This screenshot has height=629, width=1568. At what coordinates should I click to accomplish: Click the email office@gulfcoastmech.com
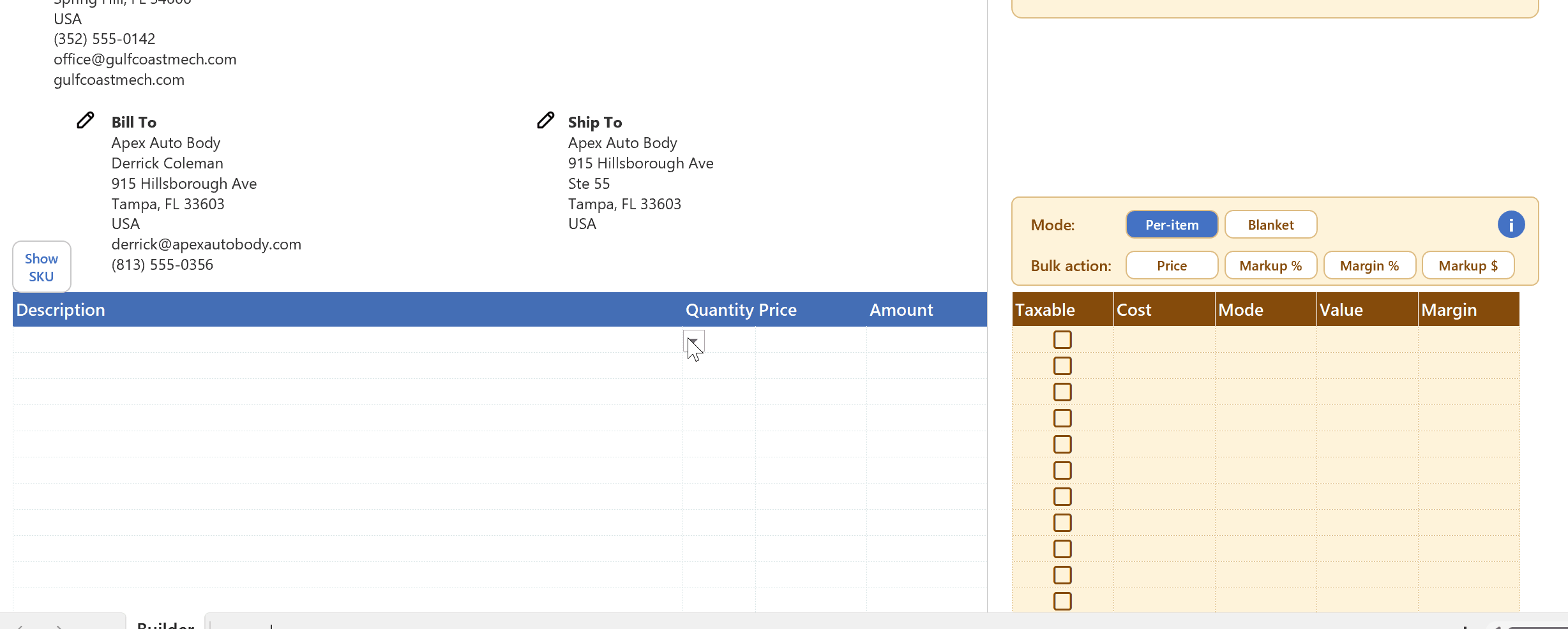coord(145,59)
